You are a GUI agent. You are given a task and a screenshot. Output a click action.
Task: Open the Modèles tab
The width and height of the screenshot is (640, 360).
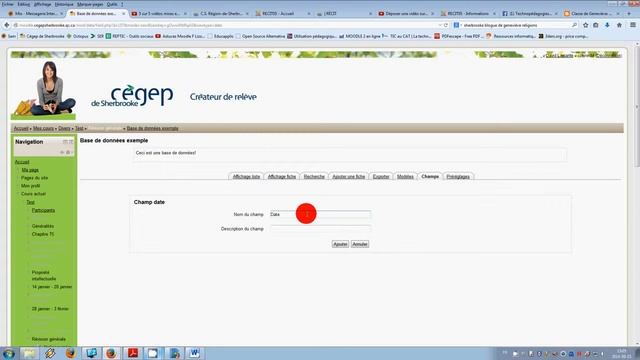coord(405,177)
